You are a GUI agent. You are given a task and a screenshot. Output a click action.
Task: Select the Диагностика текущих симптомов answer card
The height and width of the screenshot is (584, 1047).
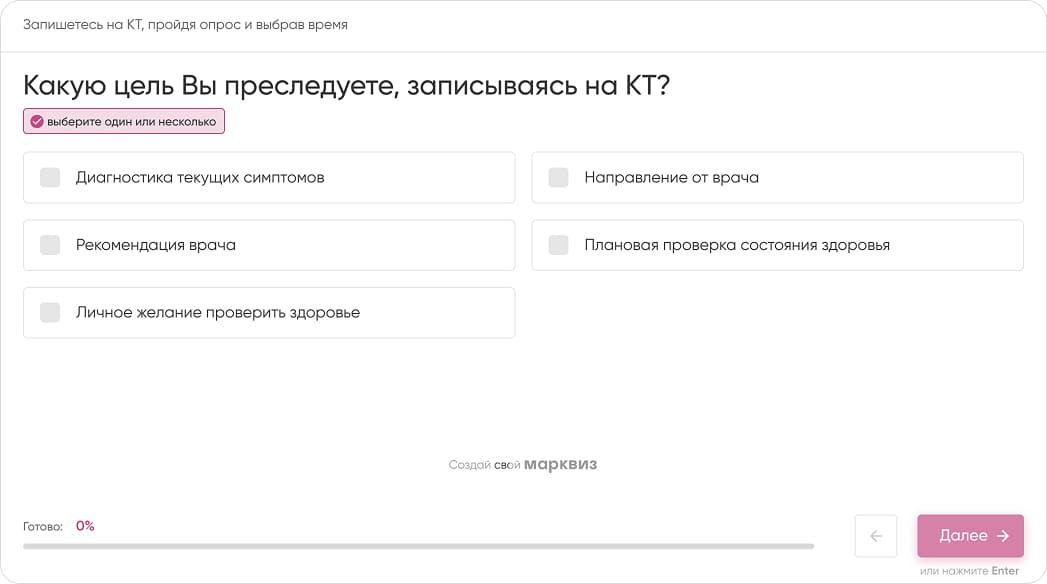(268, 177)
